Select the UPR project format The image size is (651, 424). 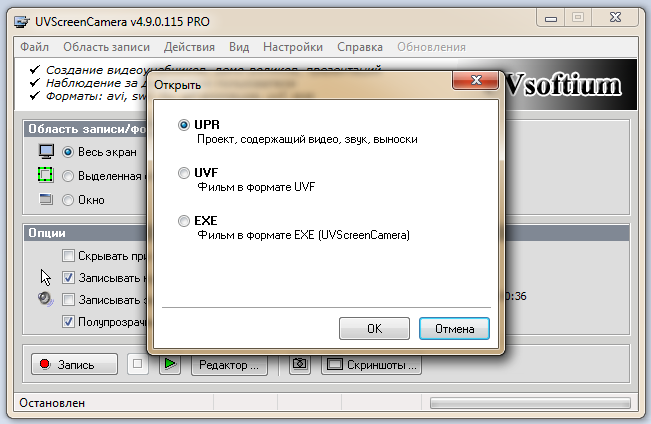click(184, 125)
